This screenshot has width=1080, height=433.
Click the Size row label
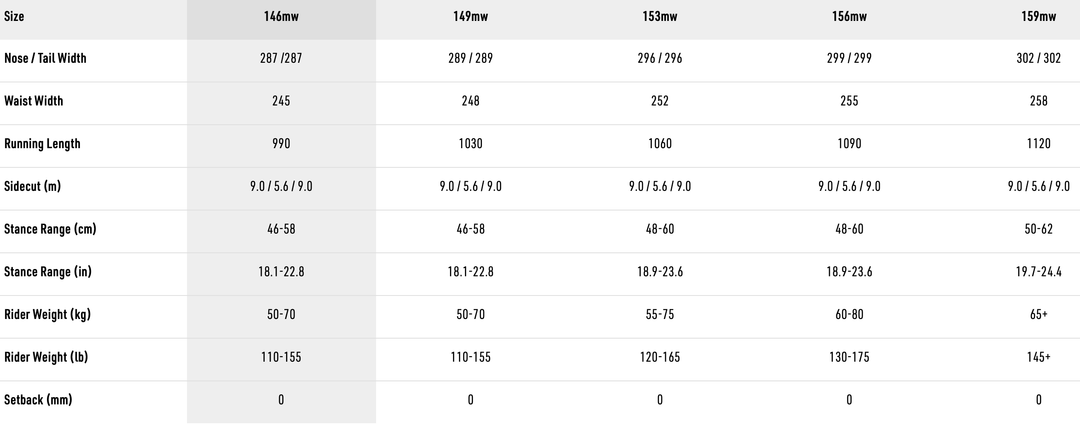[16, 16]
